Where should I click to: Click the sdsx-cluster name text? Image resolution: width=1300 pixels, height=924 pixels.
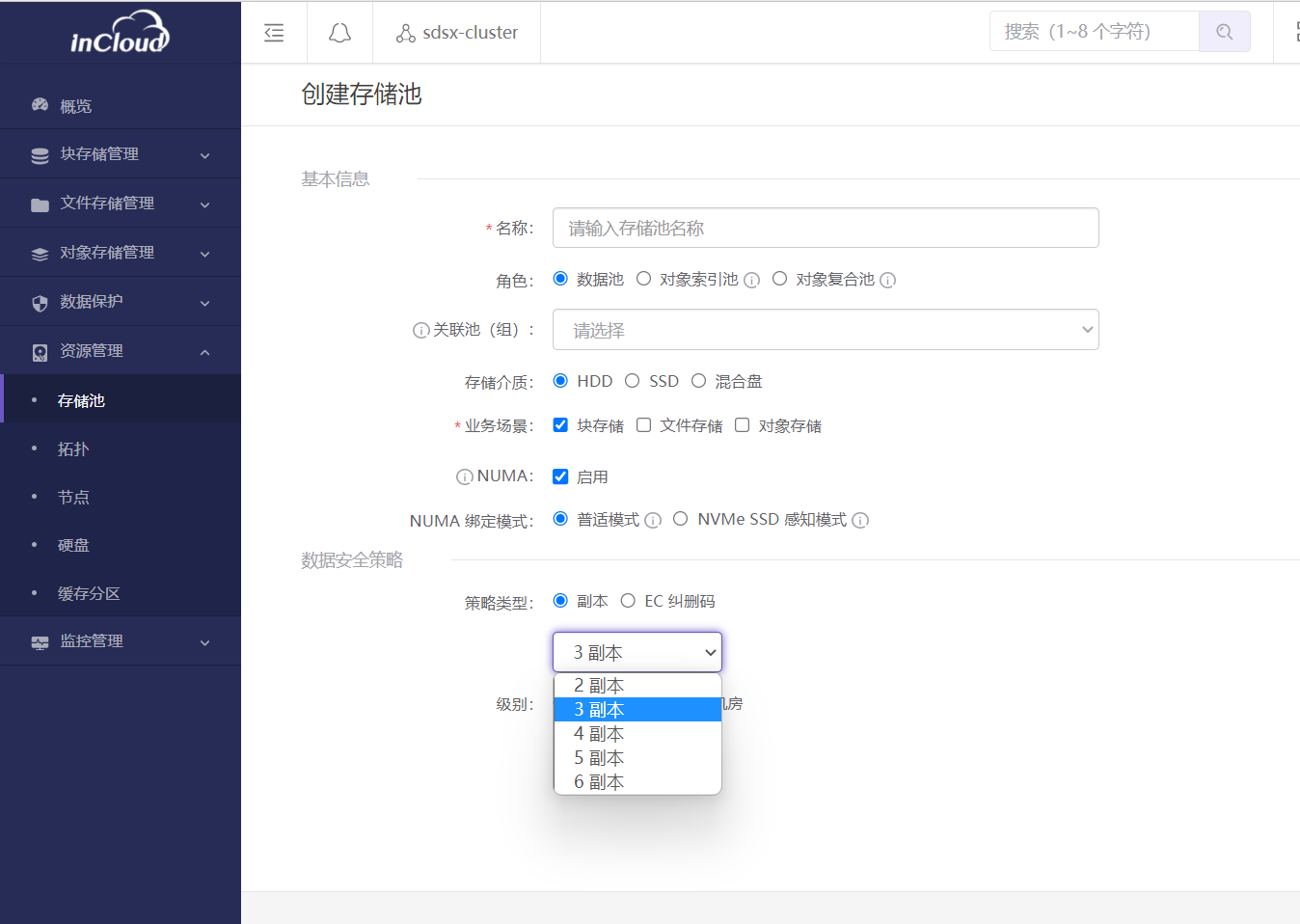pyautogui.click(x=471, y=33)
